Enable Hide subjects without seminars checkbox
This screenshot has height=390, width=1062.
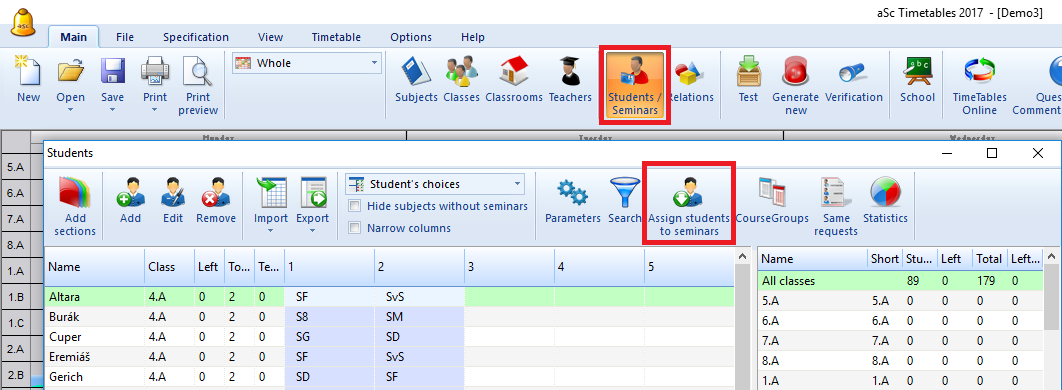[354, 206]
